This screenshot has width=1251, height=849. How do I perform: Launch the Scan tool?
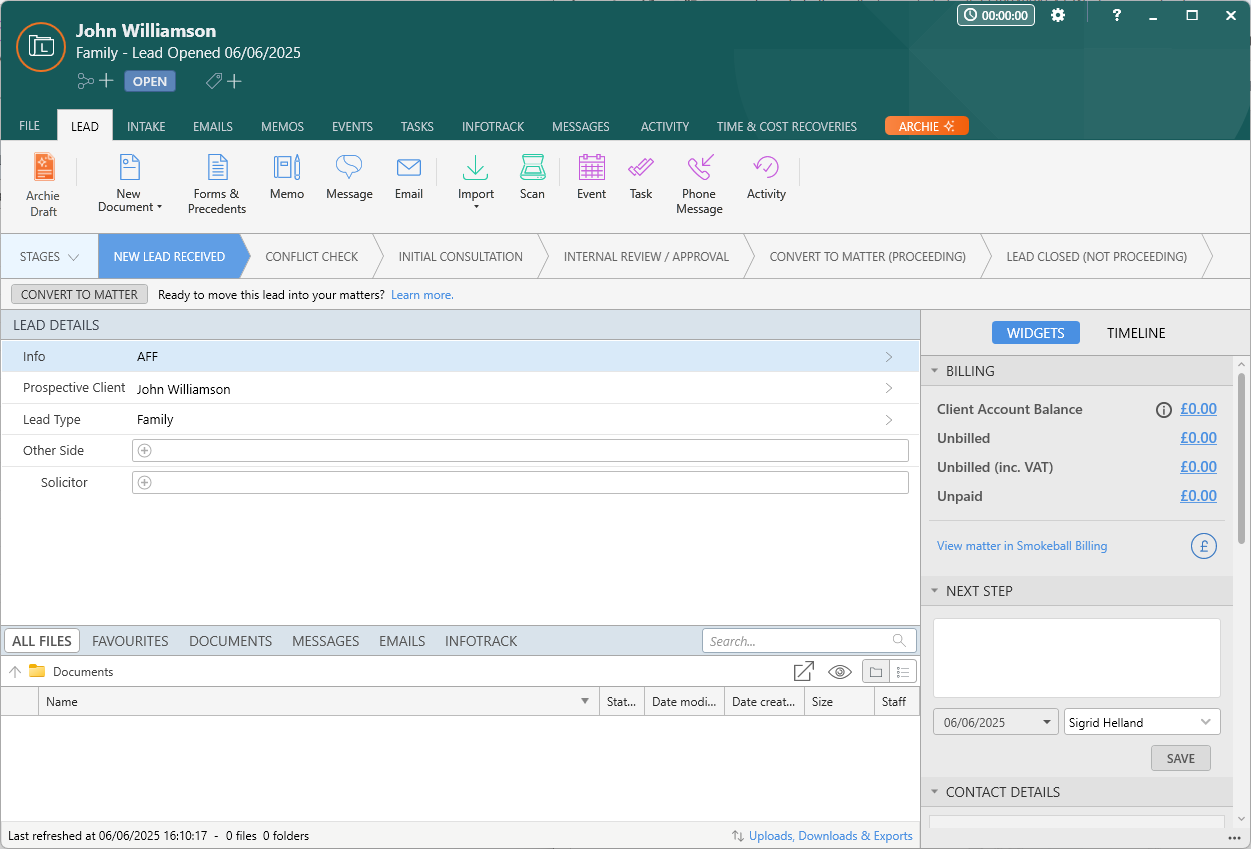tap(532, 178)
